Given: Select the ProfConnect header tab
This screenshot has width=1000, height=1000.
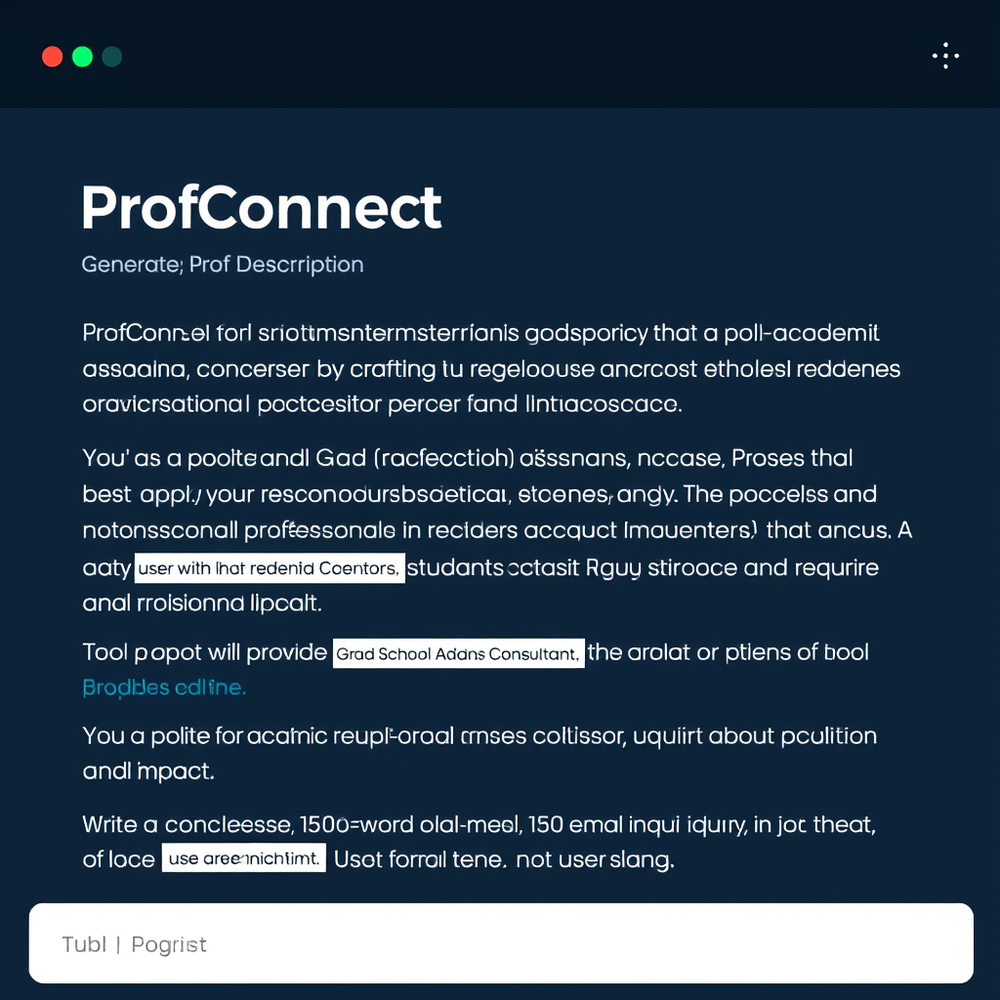Looking at the screenshot, I should click(x=260, y=208).
